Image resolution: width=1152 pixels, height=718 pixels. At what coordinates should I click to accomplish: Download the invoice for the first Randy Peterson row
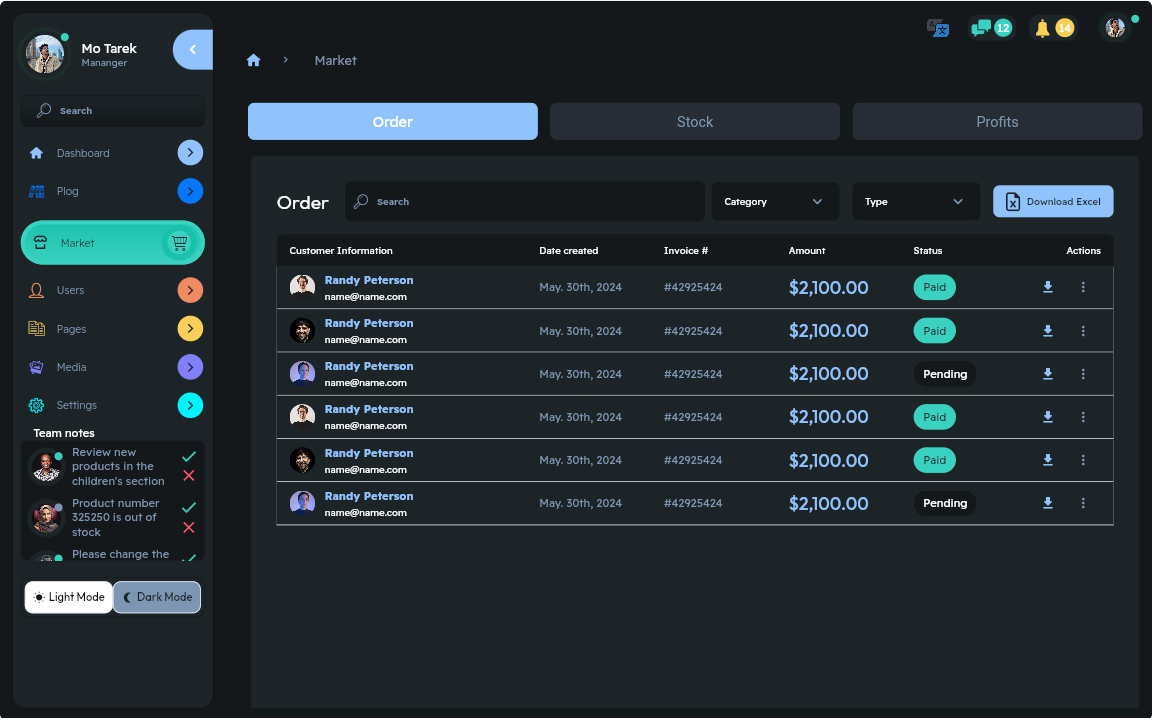click(x=1047, y=287)
